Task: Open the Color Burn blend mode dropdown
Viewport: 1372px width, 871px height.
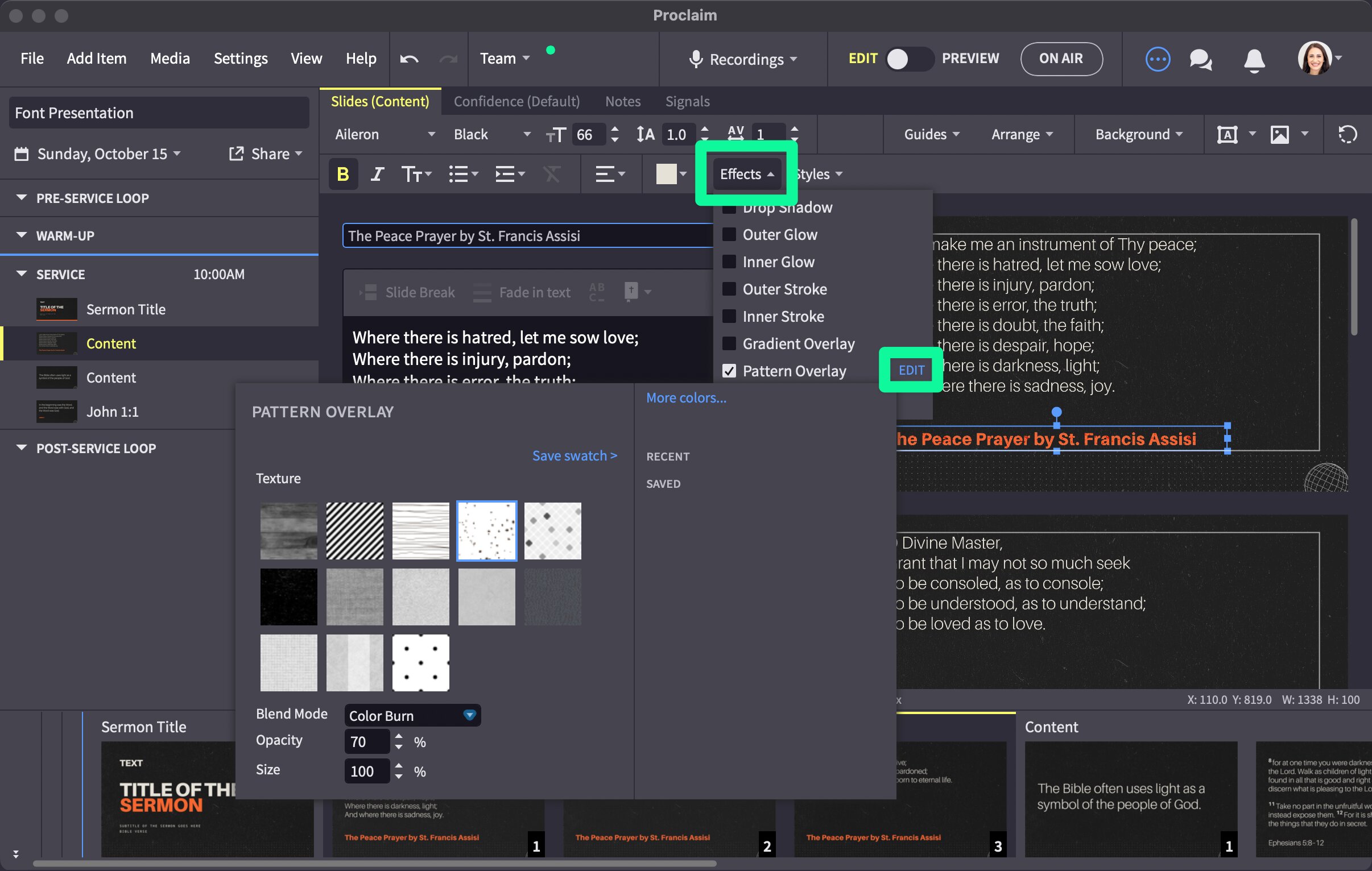Action: (x=412, y=715)
